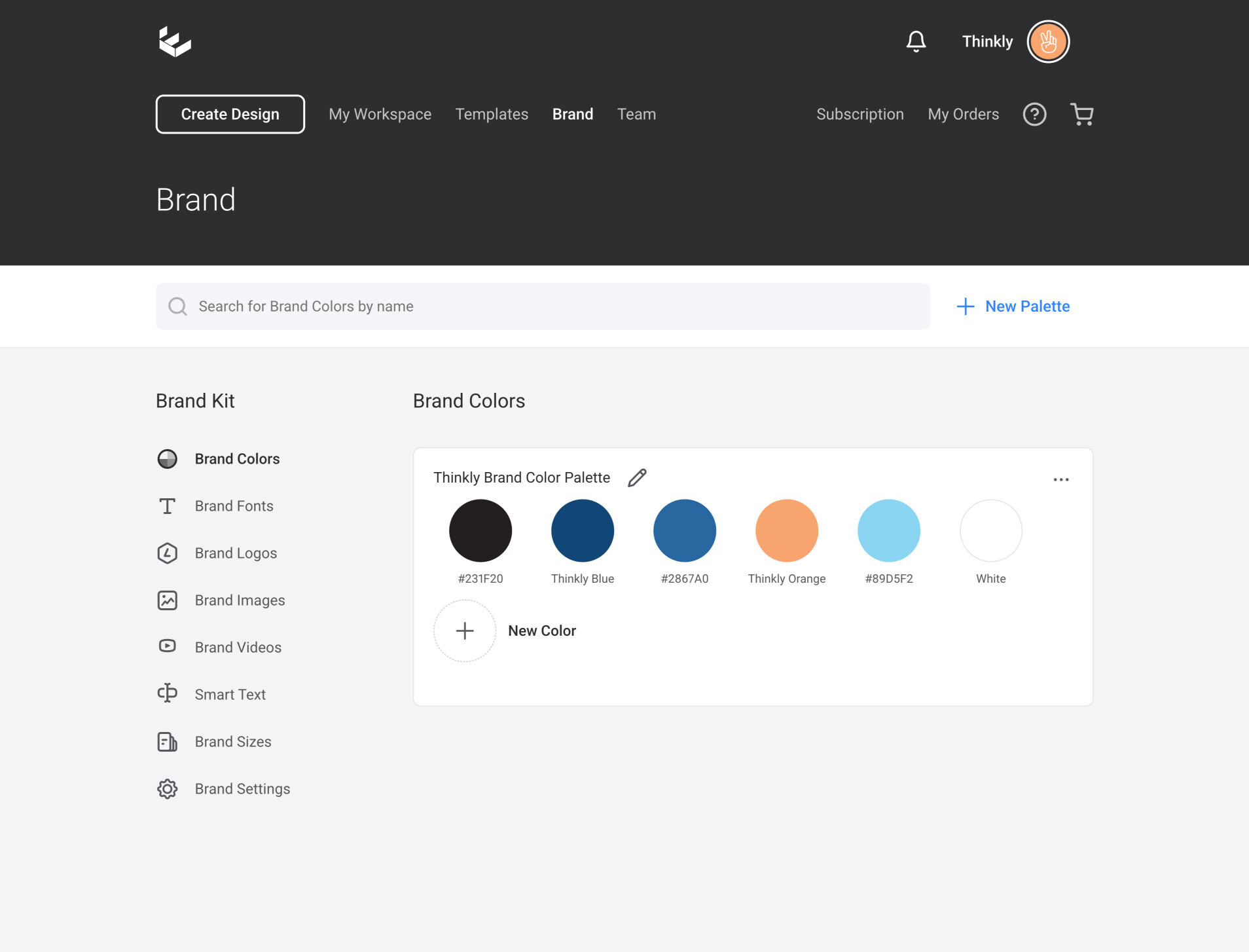Image resolution: width=1249 pixels, height=952 pixels.
Task: Open the help question mark icon
Action: (1034, 115)
